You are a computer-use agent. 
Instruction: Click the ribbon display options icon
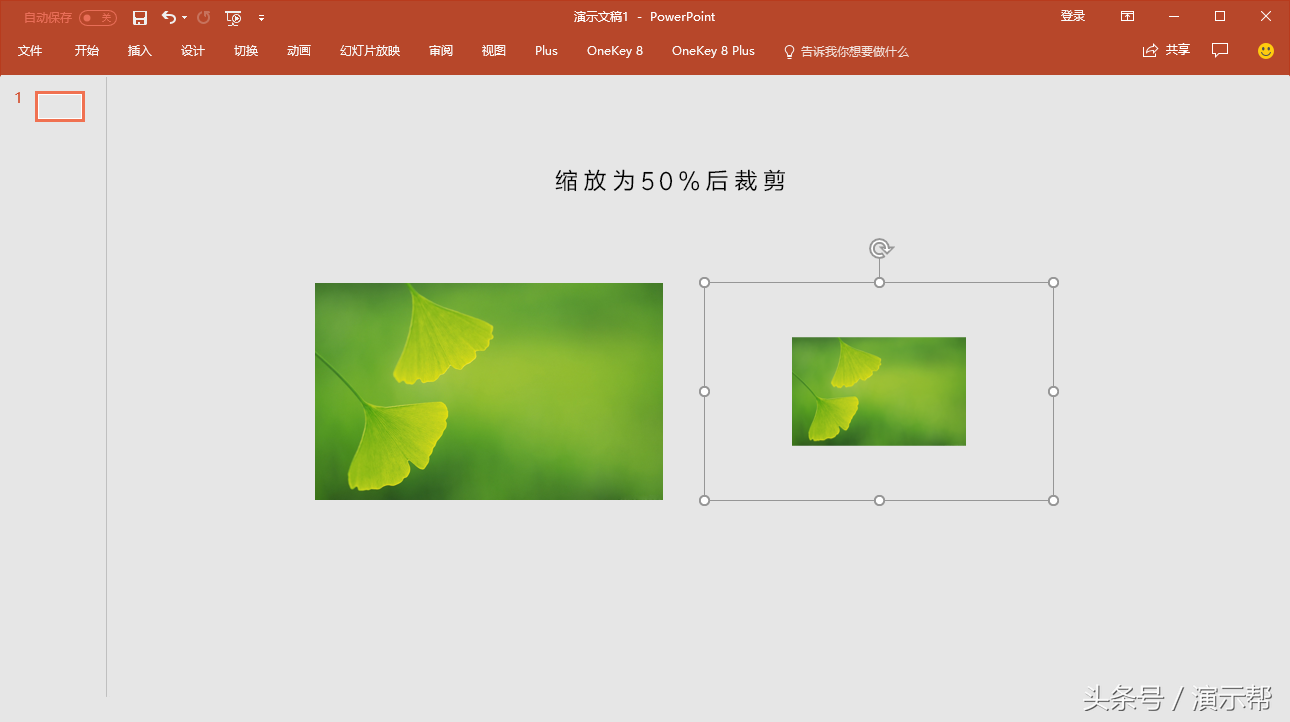coord(1127,16)
